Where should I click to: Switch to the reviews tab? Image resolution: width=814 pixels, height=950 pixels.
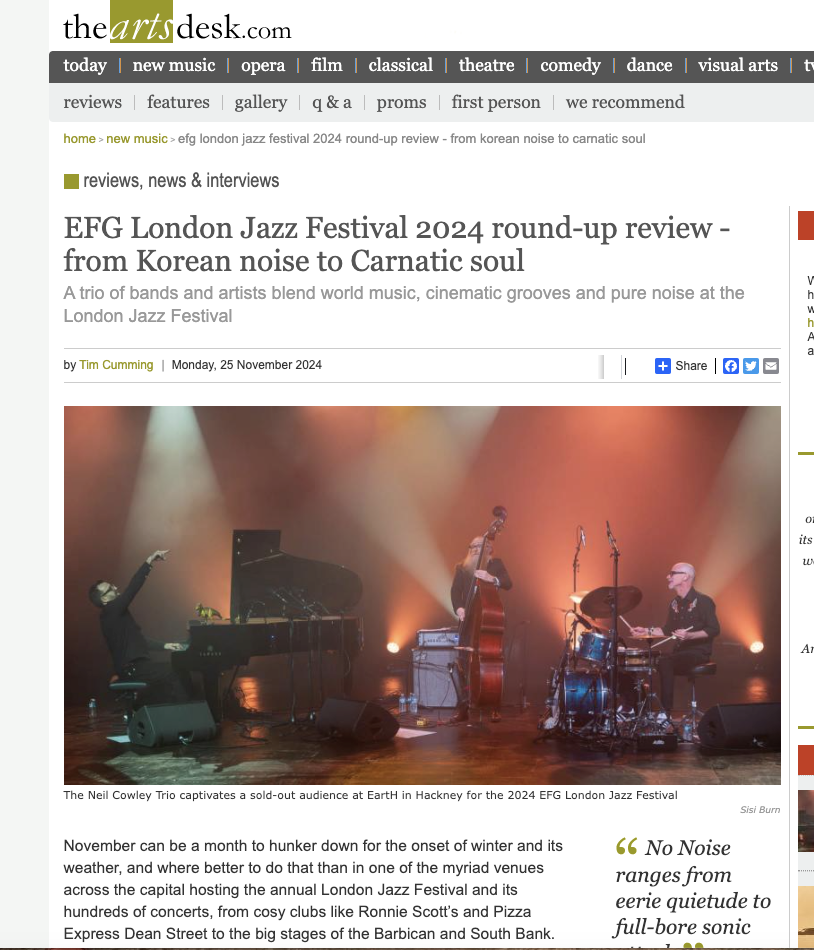click(93, 102)
